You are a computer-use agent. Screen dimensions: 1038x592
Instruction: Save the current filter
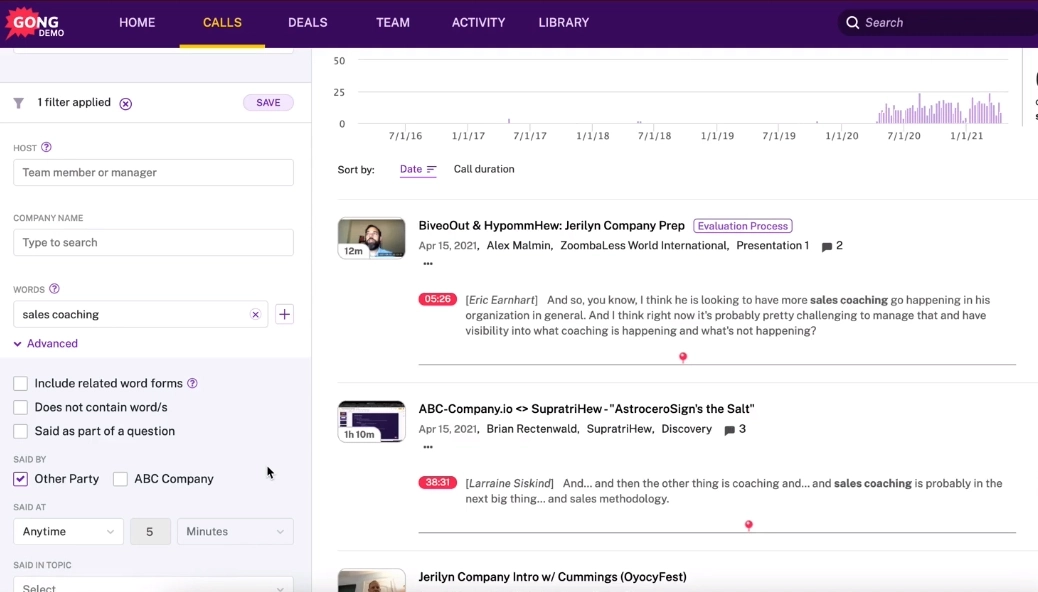[x=268, y=103]
